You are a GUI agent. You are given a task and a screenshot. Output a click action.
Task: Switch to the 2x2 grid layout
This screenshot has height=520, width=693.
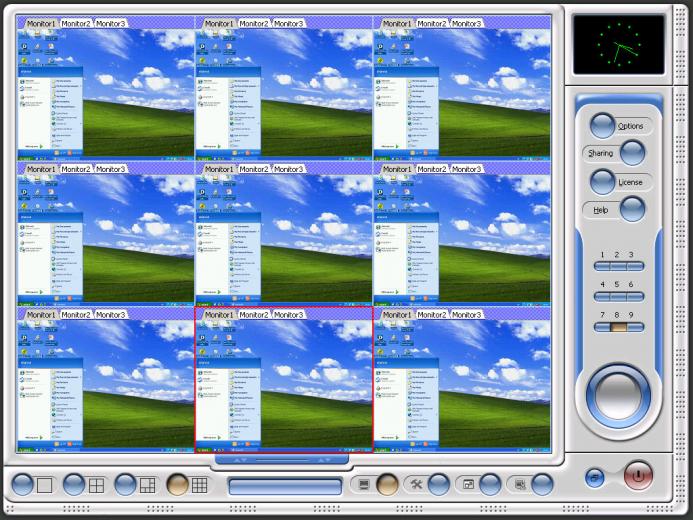coord(74,485)
